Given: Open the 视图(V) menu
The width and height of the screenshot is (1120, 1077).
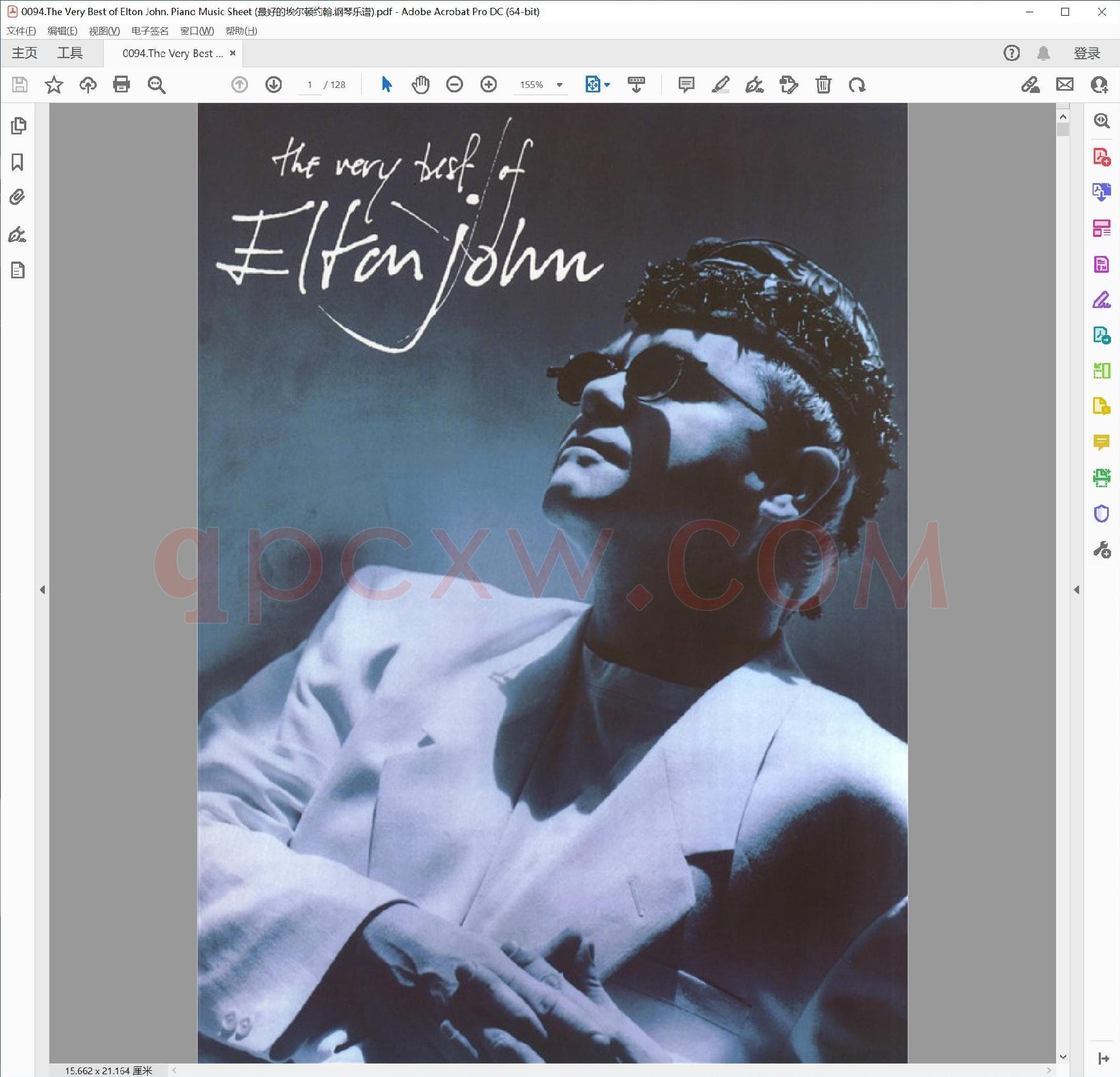Looking at the screenshot, I should (104, 31).
